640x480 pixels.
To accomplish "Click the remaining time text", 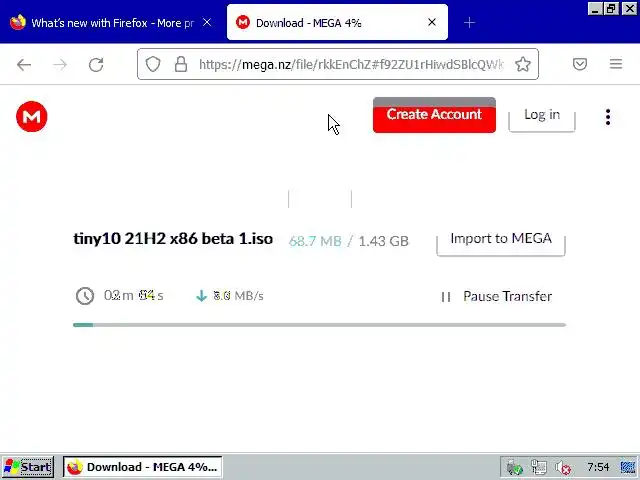I will 133,296.
